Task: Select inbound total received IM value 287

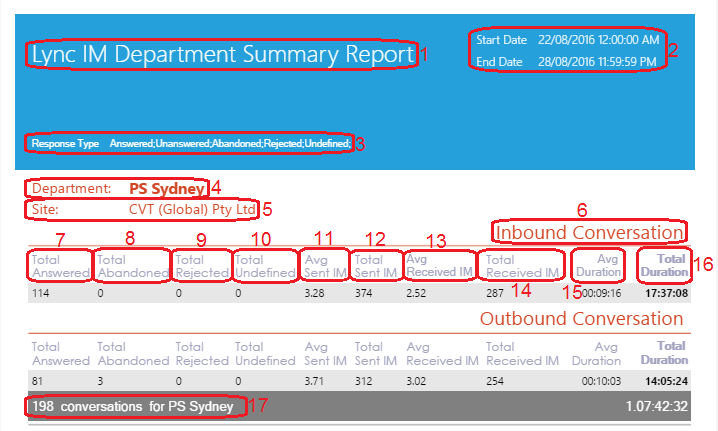Action: tap(495, 294)
